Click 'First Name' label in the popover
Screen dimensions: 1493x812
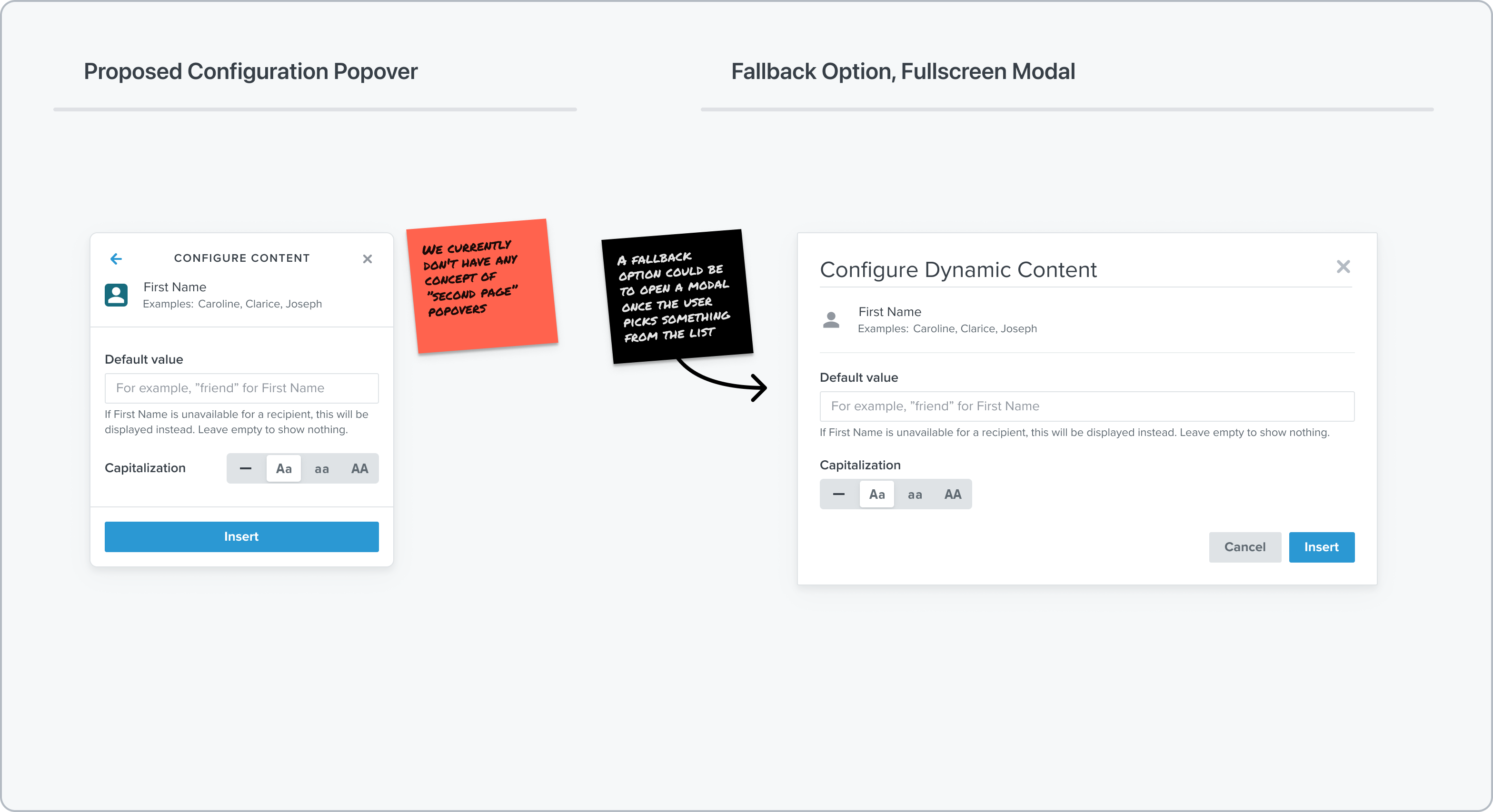pyautogui.click(x=174, y=287)
